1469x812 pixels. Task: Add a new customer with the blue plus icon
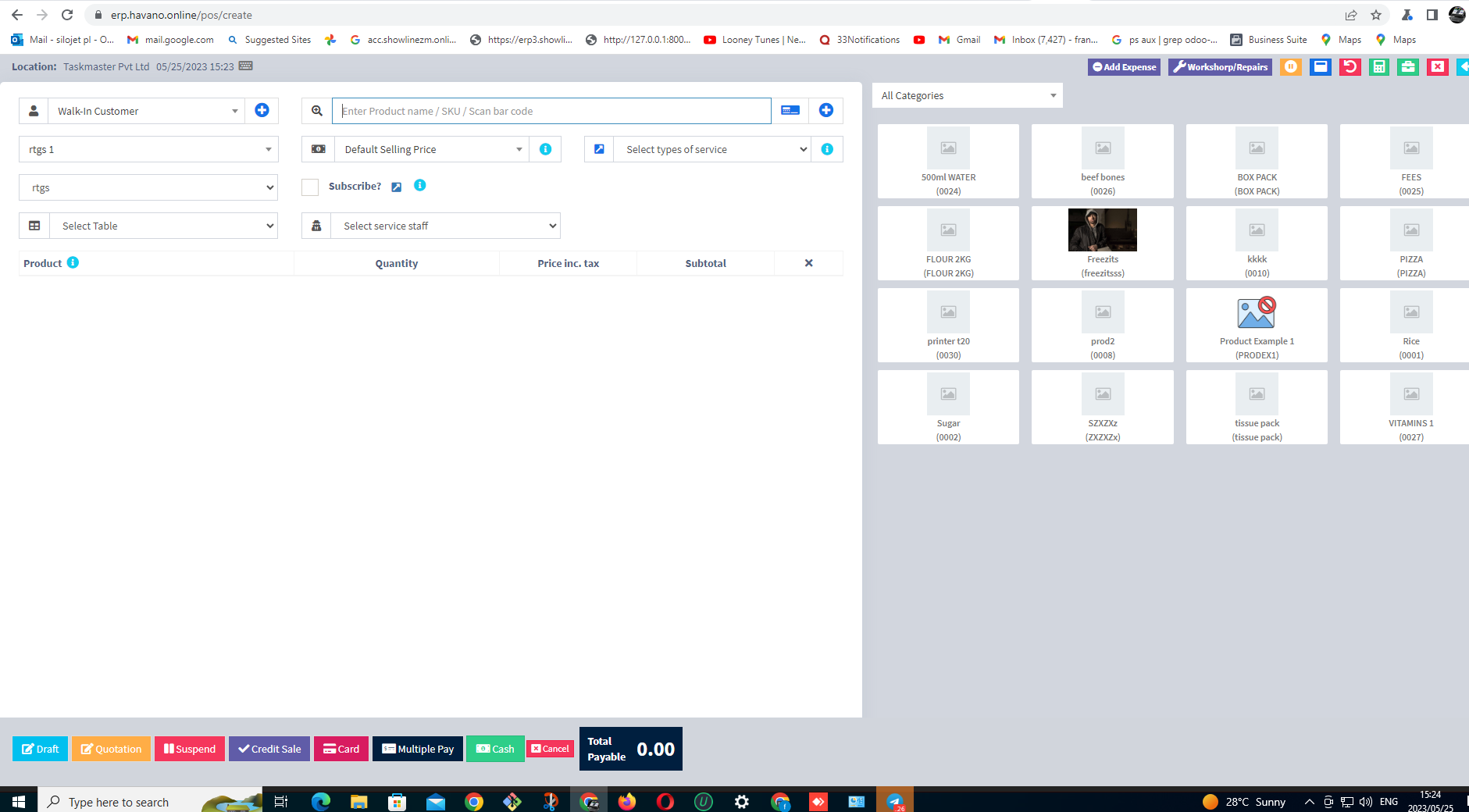coord(262,110)
